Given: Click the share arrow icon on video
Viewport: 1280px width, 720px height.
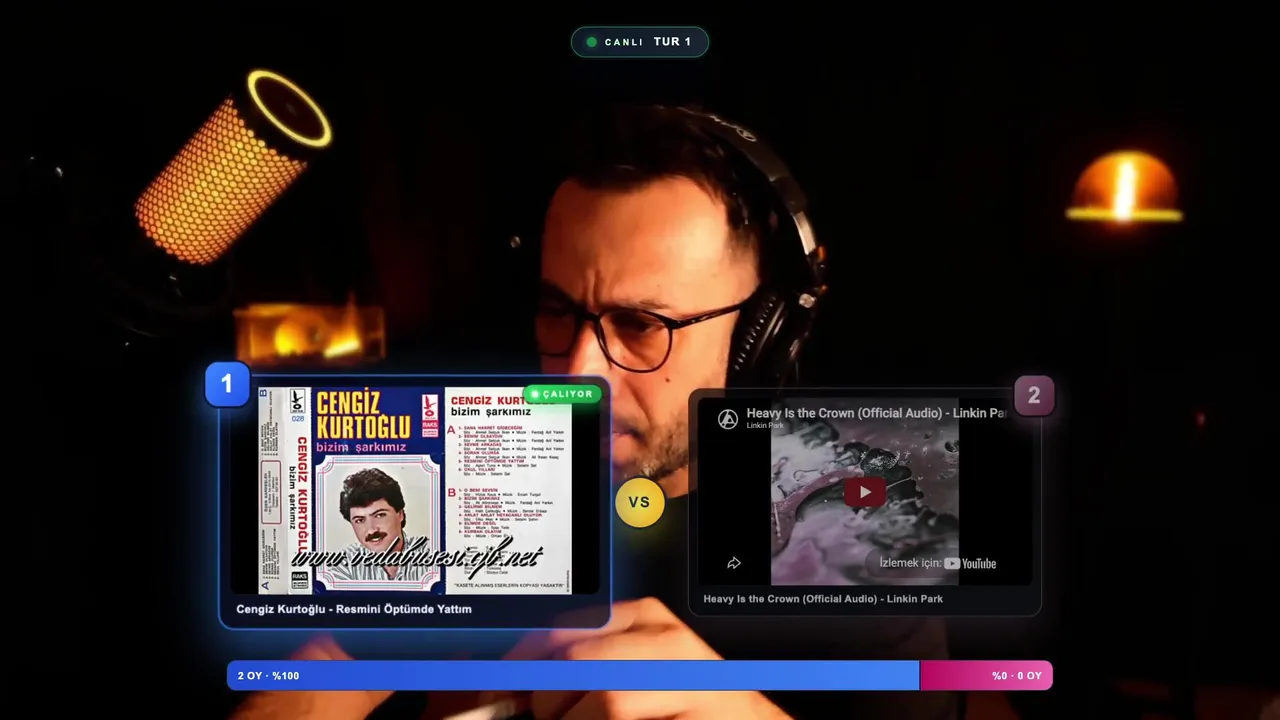Looking at the screenshot, I should tap(733, 563).
